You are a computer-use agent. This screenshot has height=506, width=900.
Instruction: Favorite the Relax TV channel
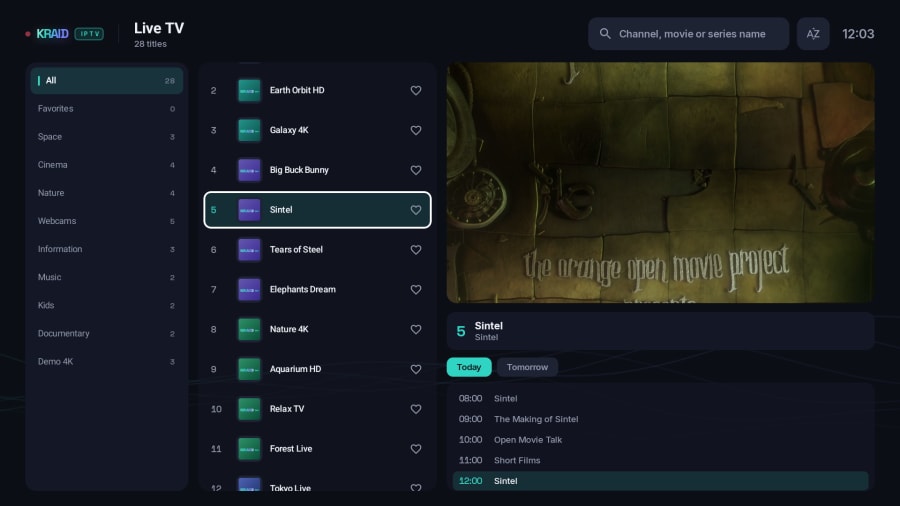[x=416, y=409]
